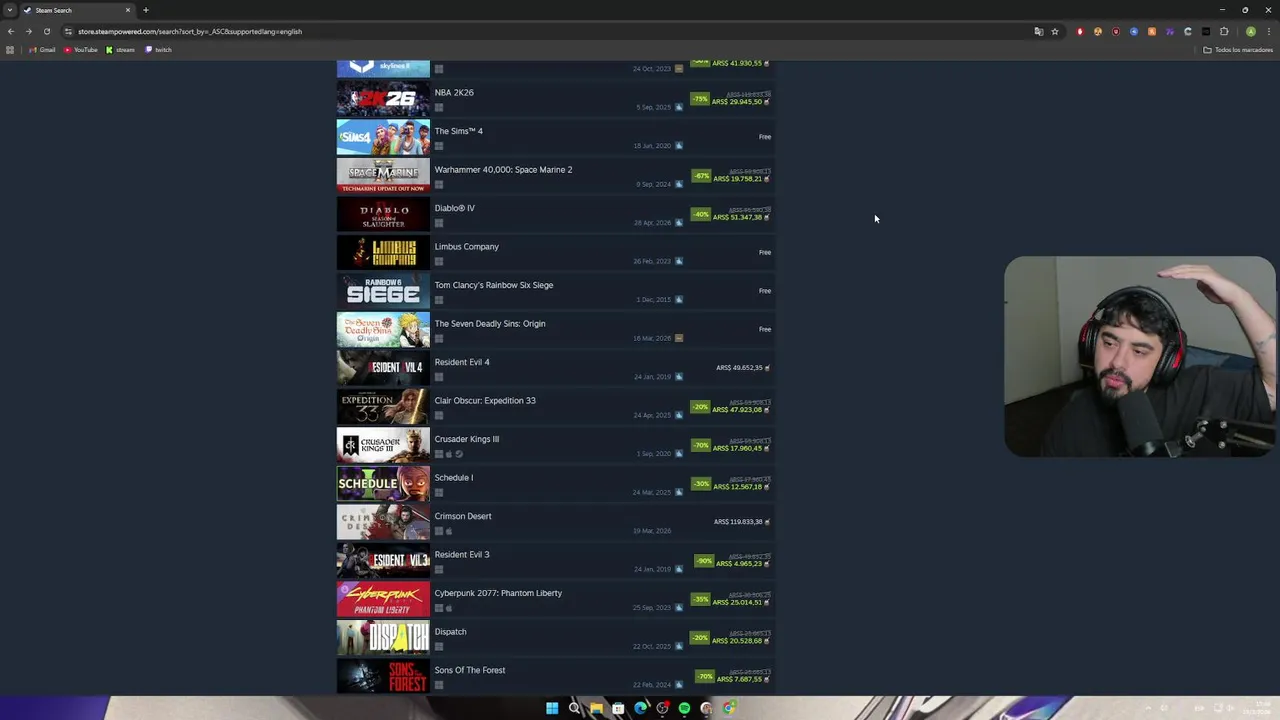
Task: Open the Dispatch capsule image
Action: [x=383, y=638]
